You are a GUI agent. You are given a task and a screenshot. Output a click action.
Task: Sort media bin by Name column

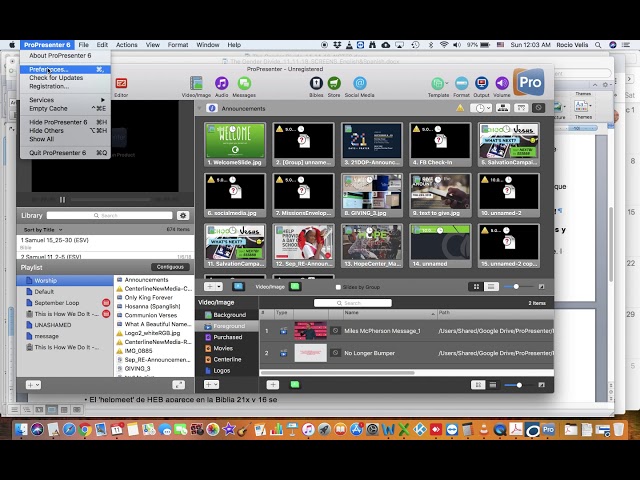click(x=389, y=313)
